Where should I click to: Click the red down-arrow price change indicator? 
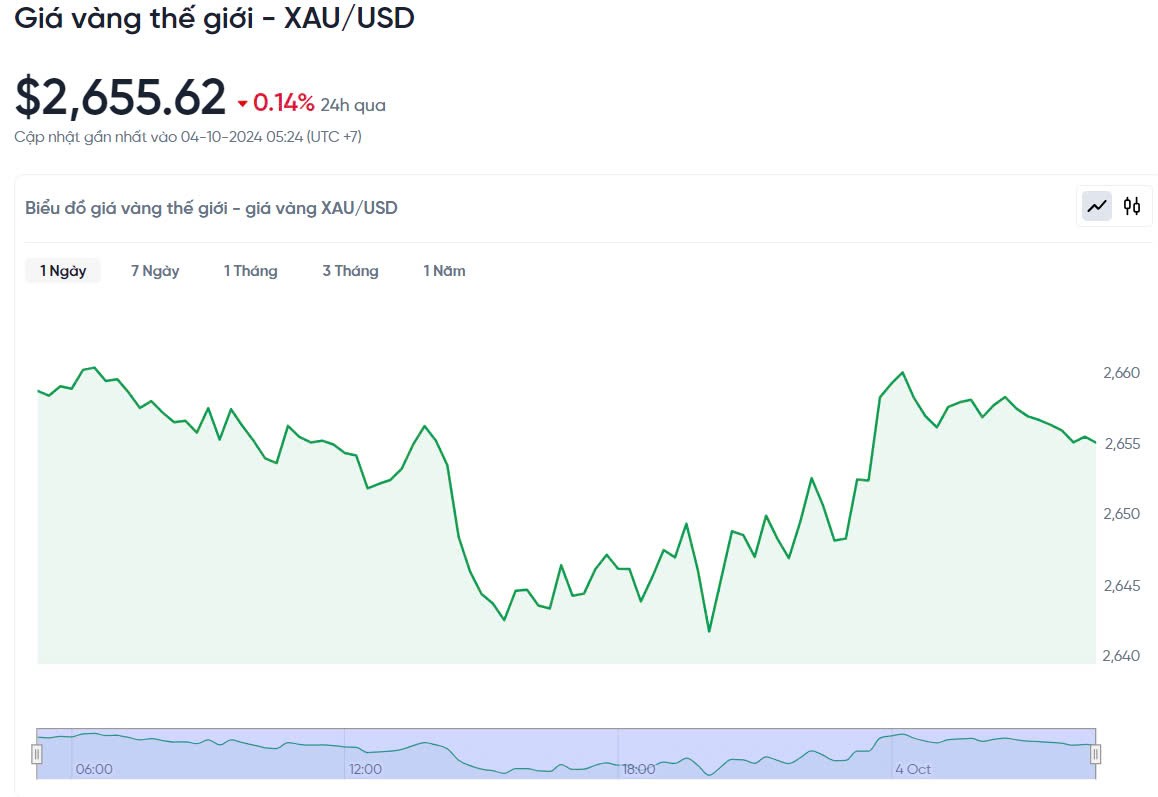(x=242, y=103)
